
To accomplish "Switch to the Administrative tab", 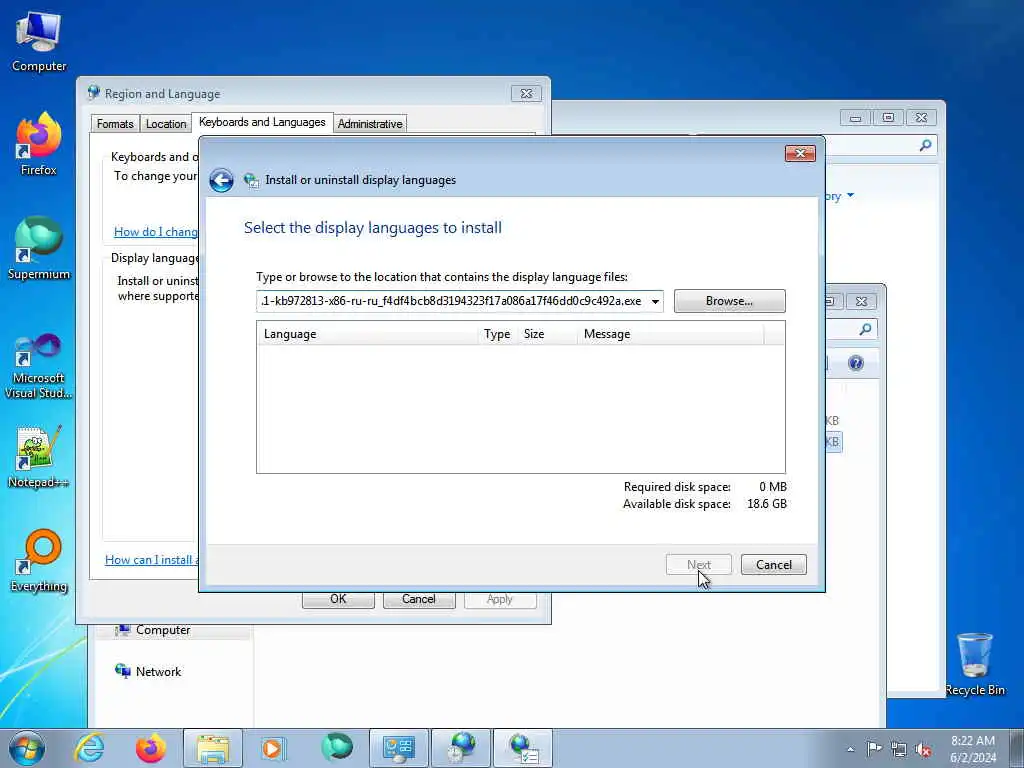I will click(x=370, y=123).
